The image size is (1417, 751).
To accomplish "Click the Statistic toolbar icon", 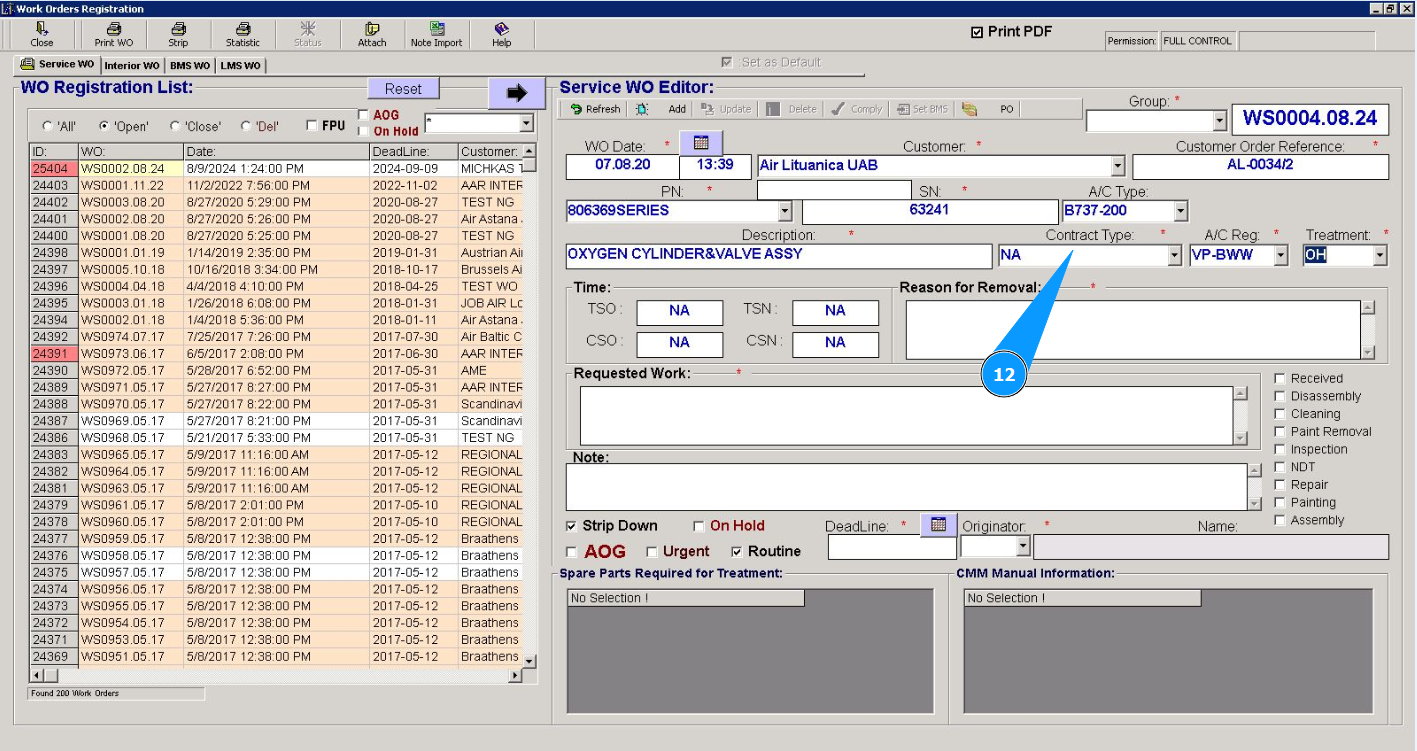I will point(242,30).
